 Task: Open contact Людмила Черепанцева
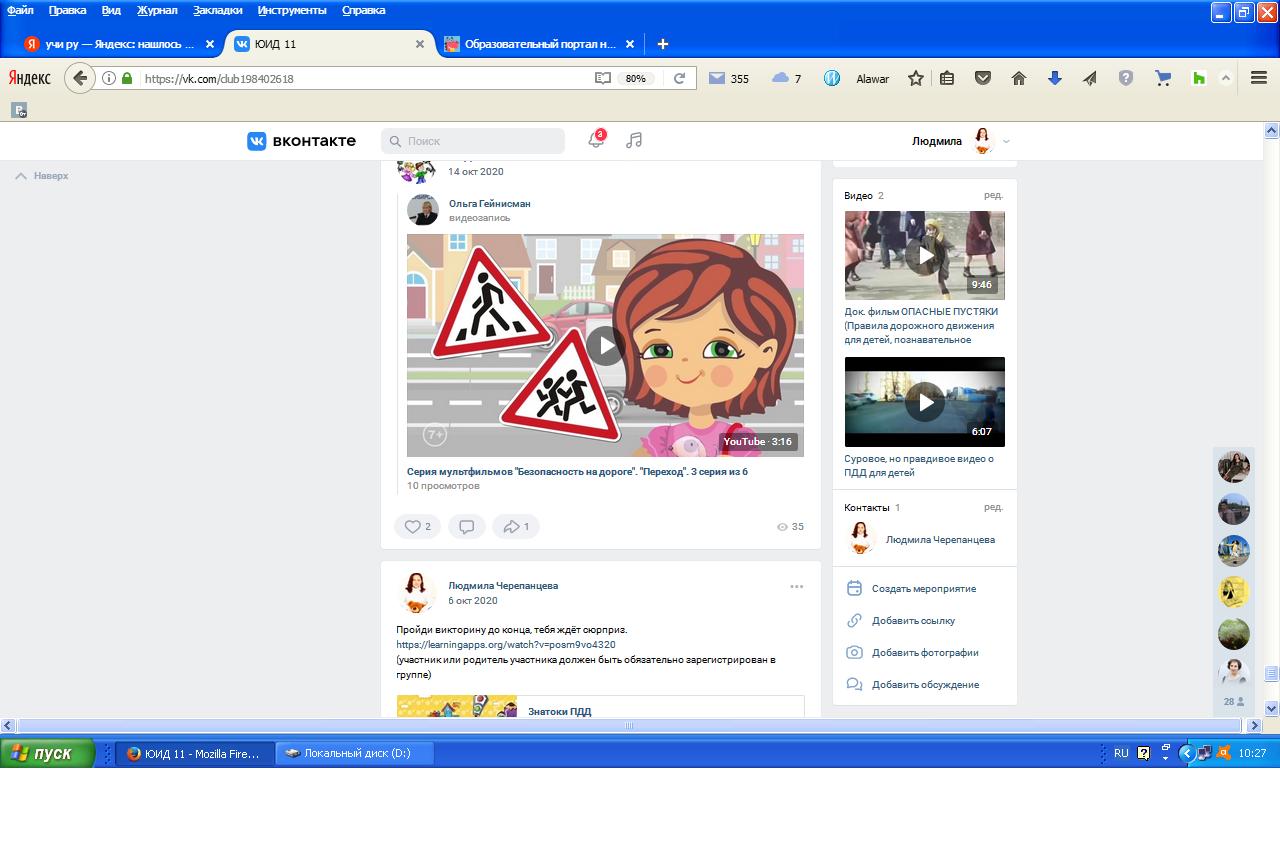(940, 539)
